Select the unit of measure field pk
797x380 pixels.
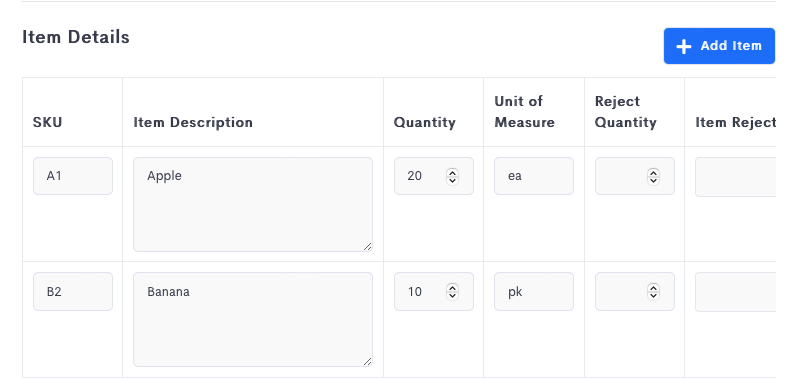point(534,292)
